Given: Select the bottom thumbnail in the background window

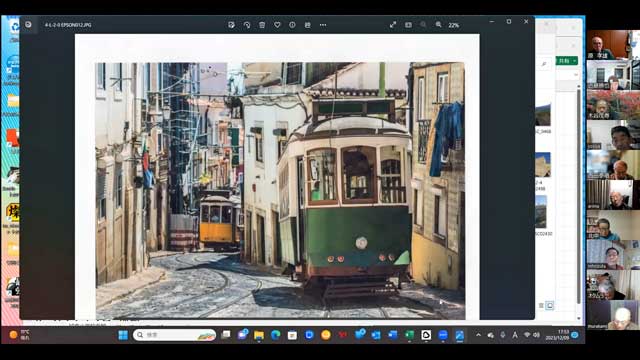Looking at the screenshot, I should click(x=541, y=212).
